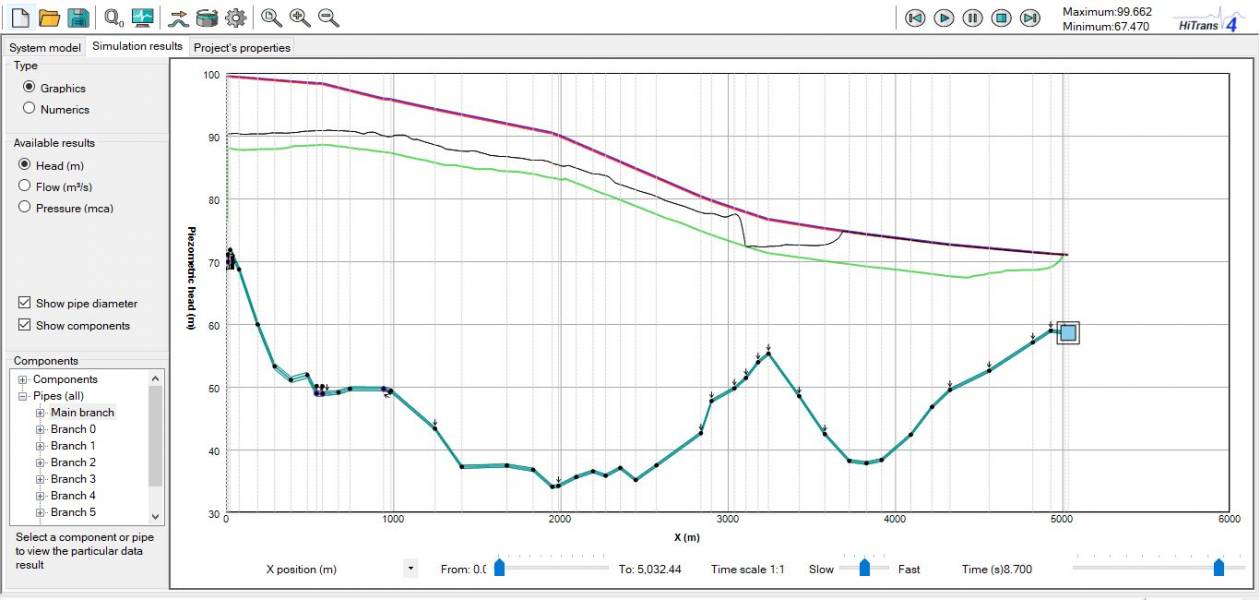Select the Numerics type radio button

[29, 109]
